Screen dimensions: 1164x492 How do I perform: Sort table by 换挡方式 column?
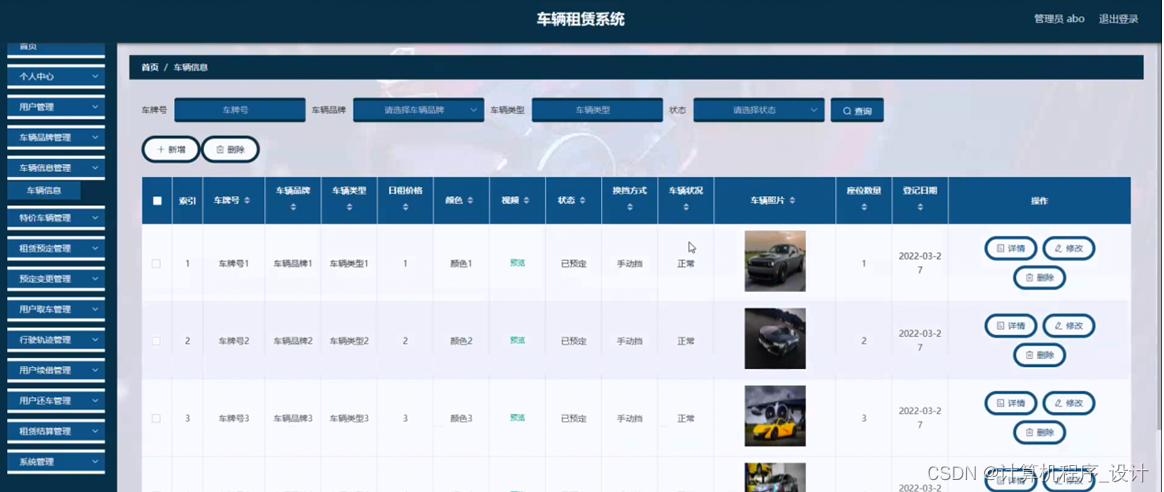pos(630,208)
